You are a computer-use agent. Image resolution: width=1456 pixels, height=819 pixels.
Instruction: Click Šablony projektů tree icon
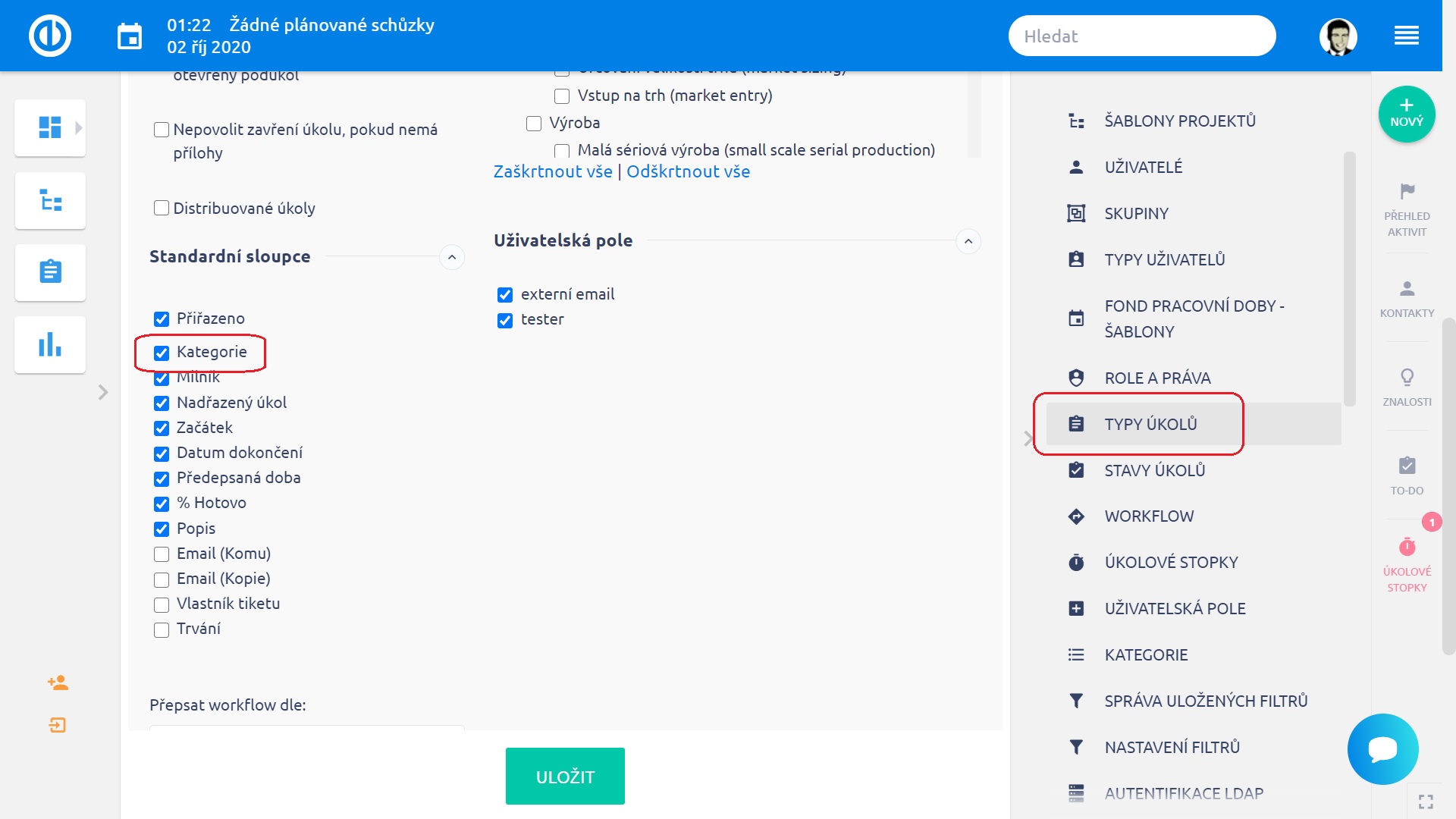(x=1076, y=121)
